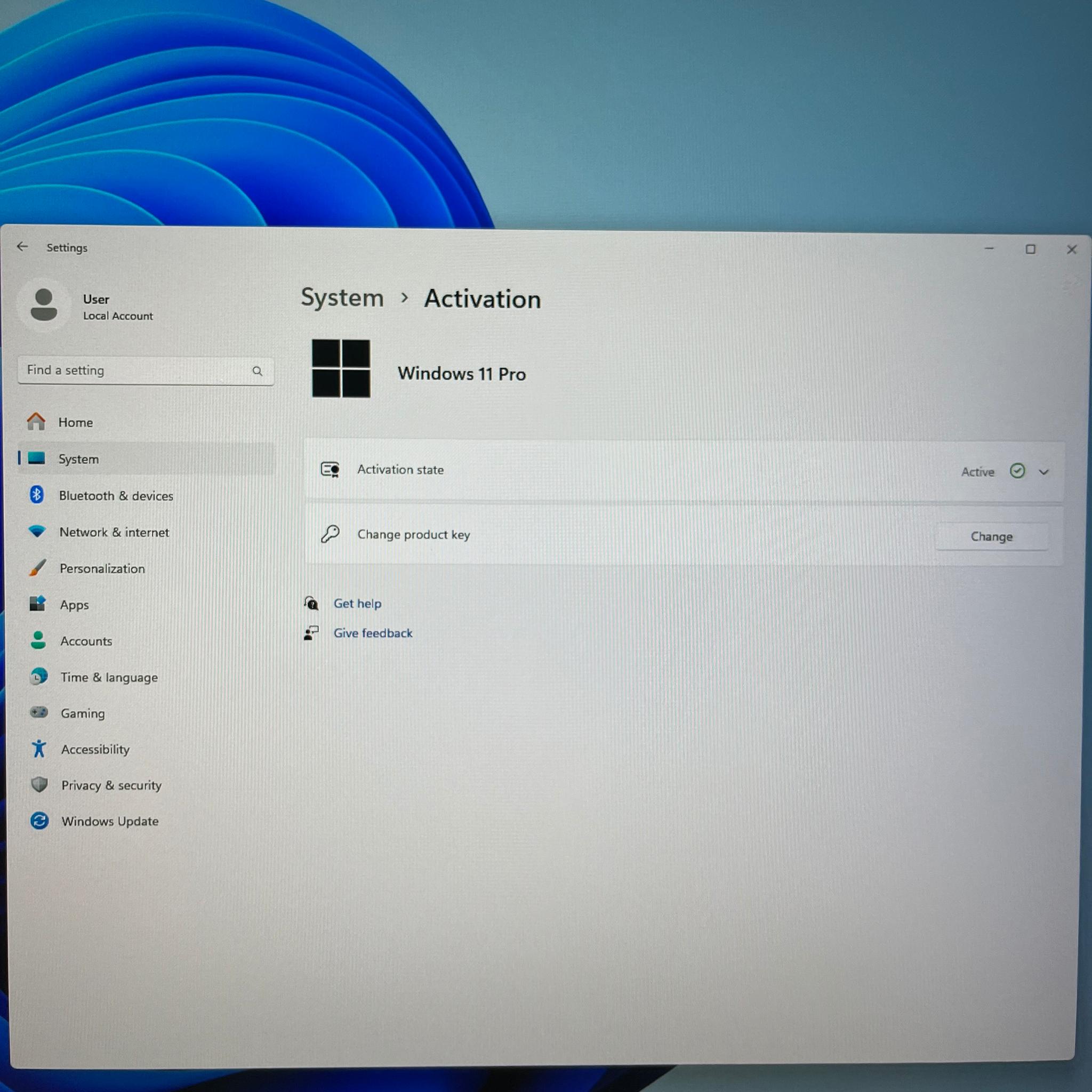Click the Gaming controller icon
Viewport: 1092px width, 1092px height.
coord(38,712)
